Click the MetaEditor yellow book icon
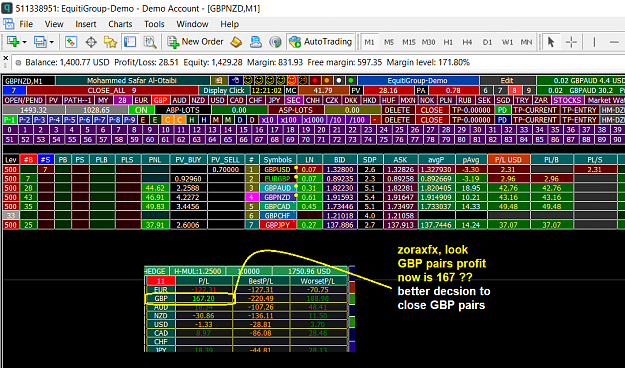The width and height of the screenshot is (625, 368). pos(236,42)
